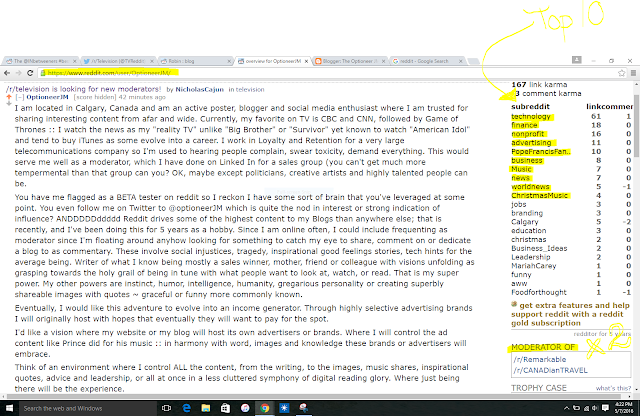
Task: Click the nonprofit subreddit entry
Action: coord(527,134)
